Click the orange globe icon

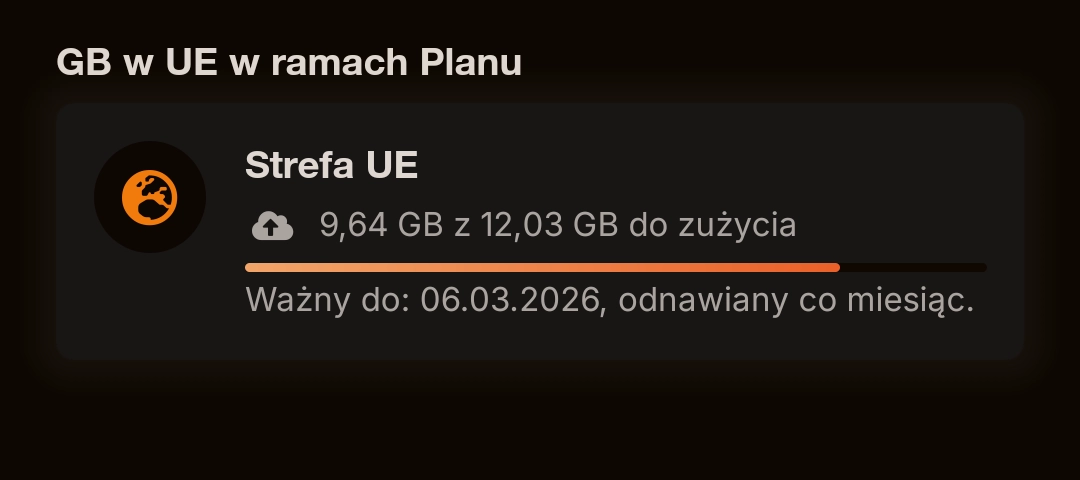click(150, 197)
